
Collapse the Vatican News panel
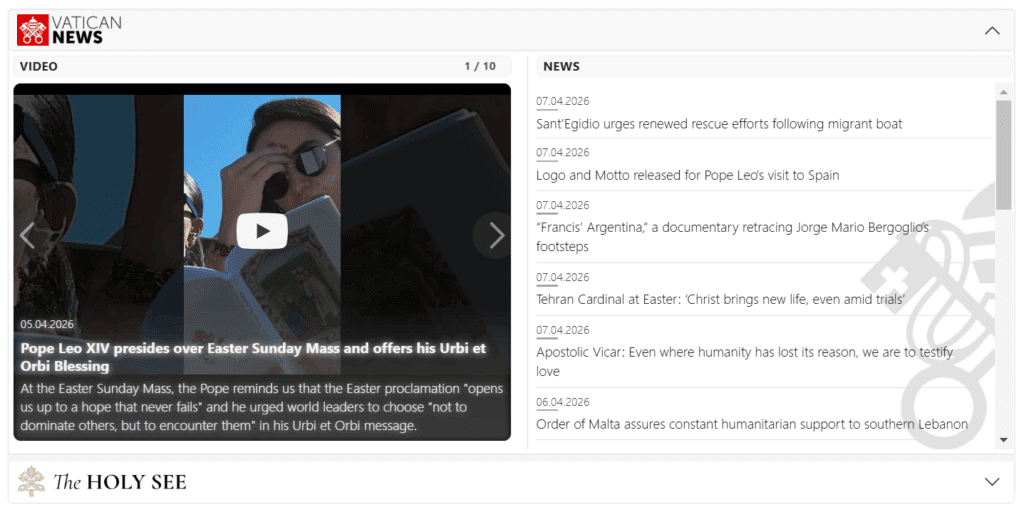[991, 30]
